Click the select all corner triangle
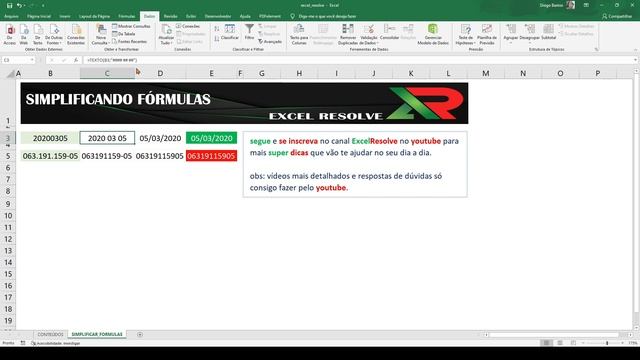The image size is (640, 360). (x=11, y=74)
